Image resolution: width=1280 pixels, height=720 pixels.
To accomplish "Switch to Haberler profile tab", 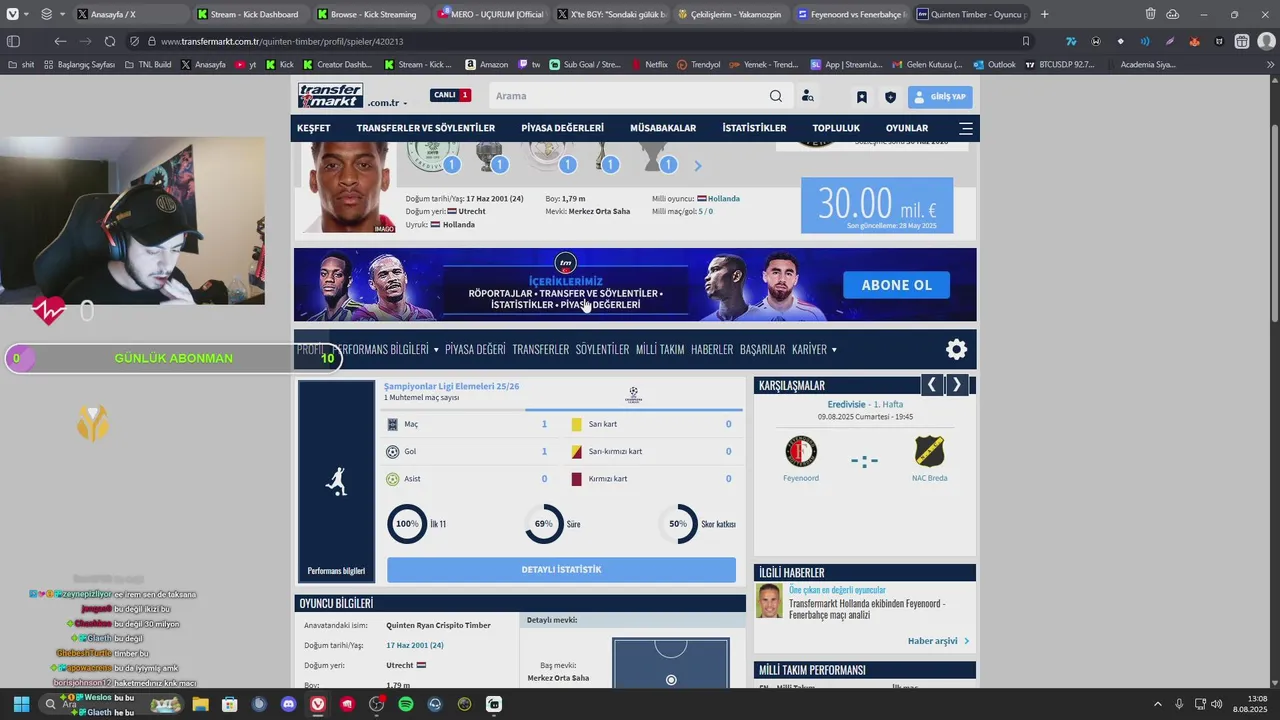I will [712, 349].
